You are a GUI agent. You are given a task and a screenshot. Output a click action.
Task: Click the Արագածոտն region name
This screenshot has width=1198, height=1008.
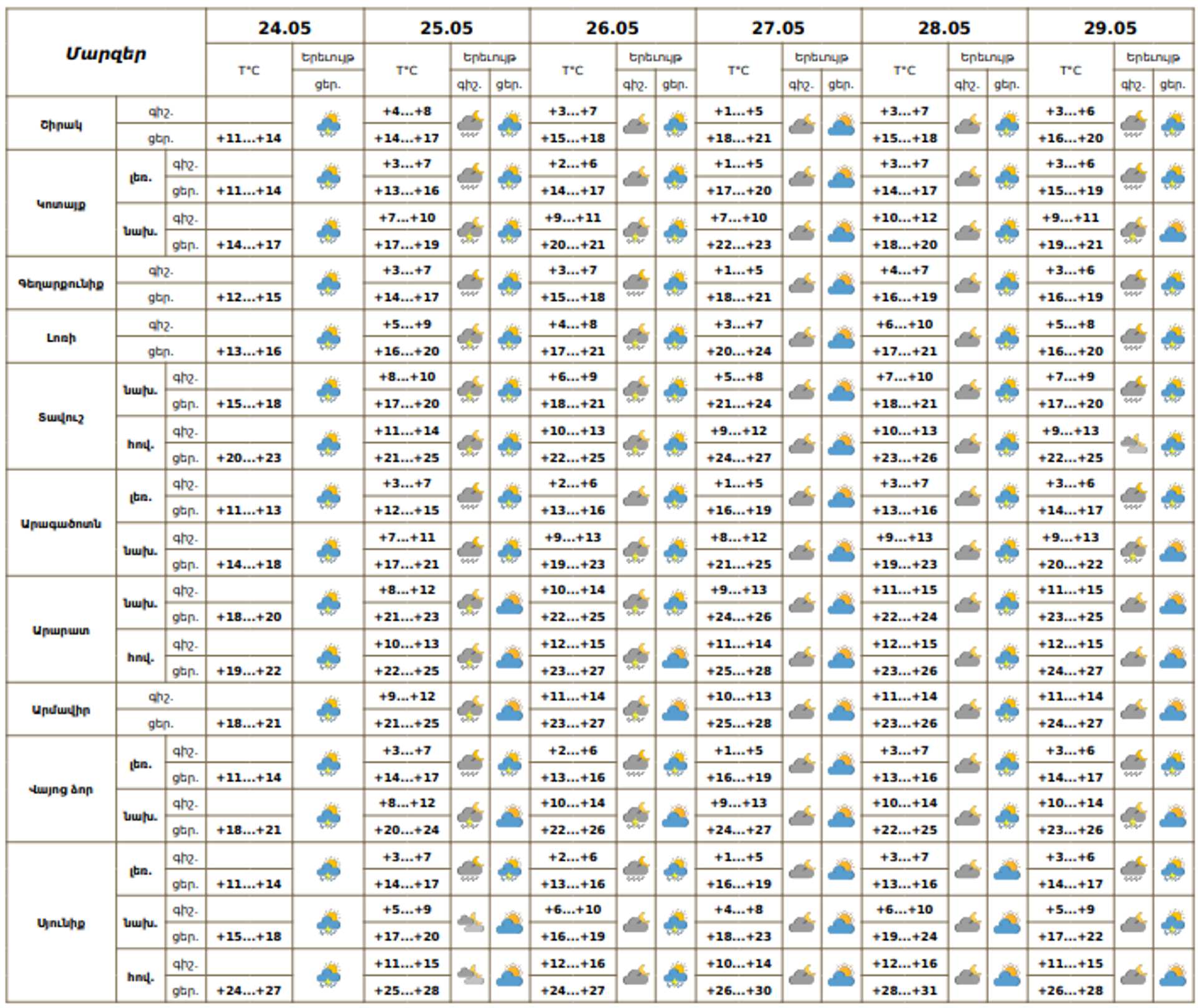(x=61, y=523)
